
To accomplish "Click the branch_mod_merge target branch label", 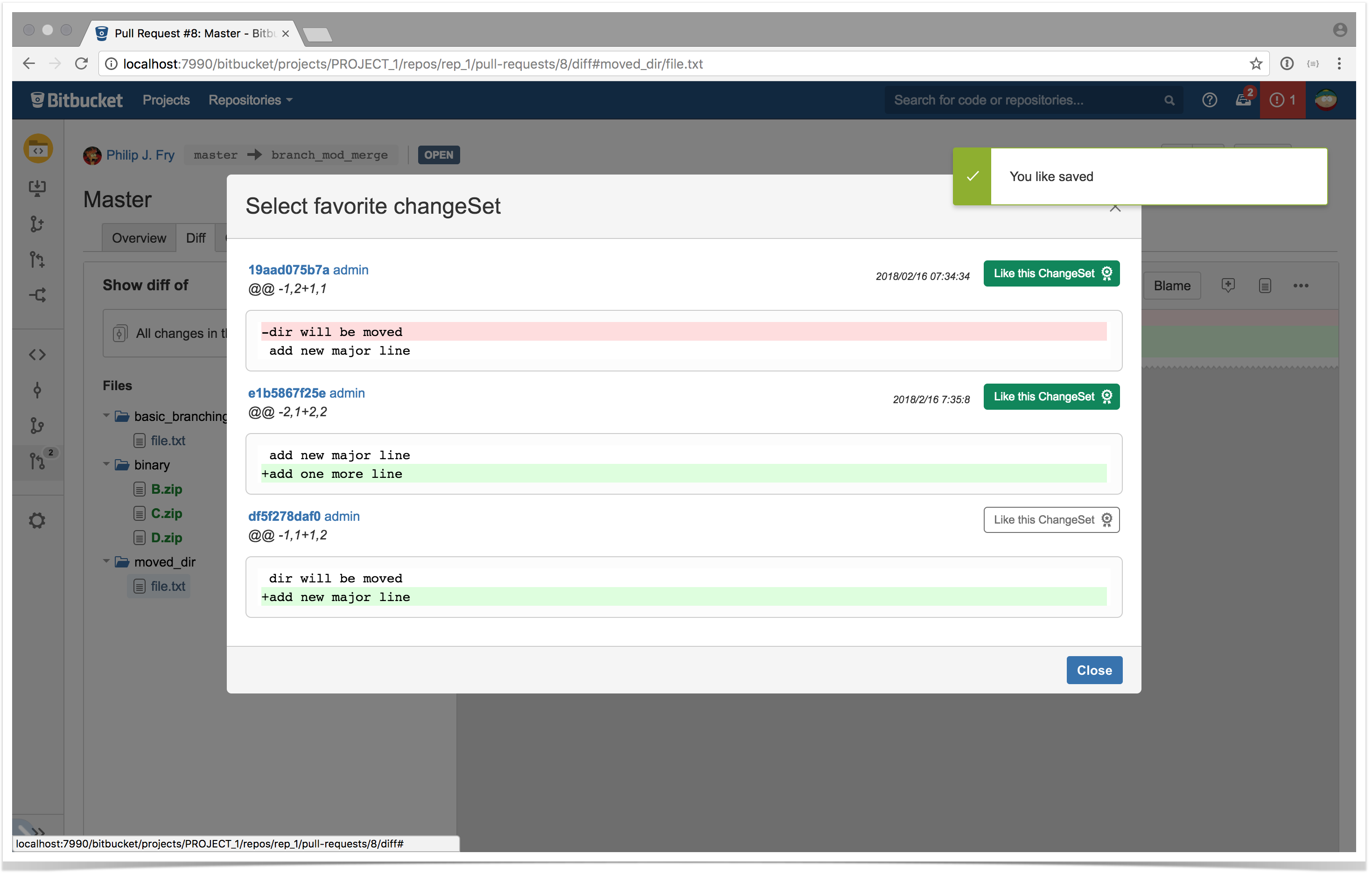I will coord(329,155).
